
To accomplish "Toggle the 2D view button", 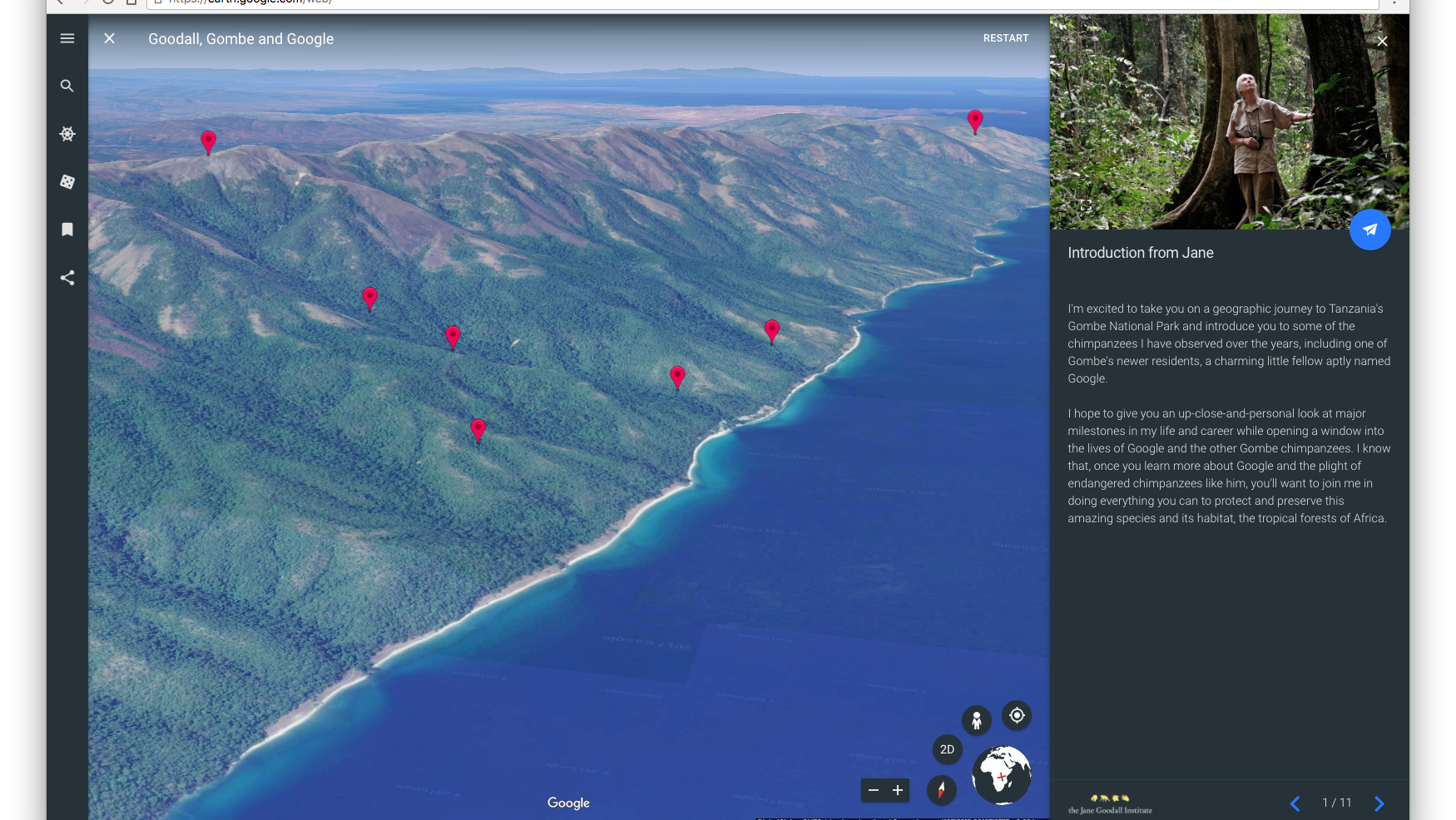I will pyautogui.click(x=947, y=749).
